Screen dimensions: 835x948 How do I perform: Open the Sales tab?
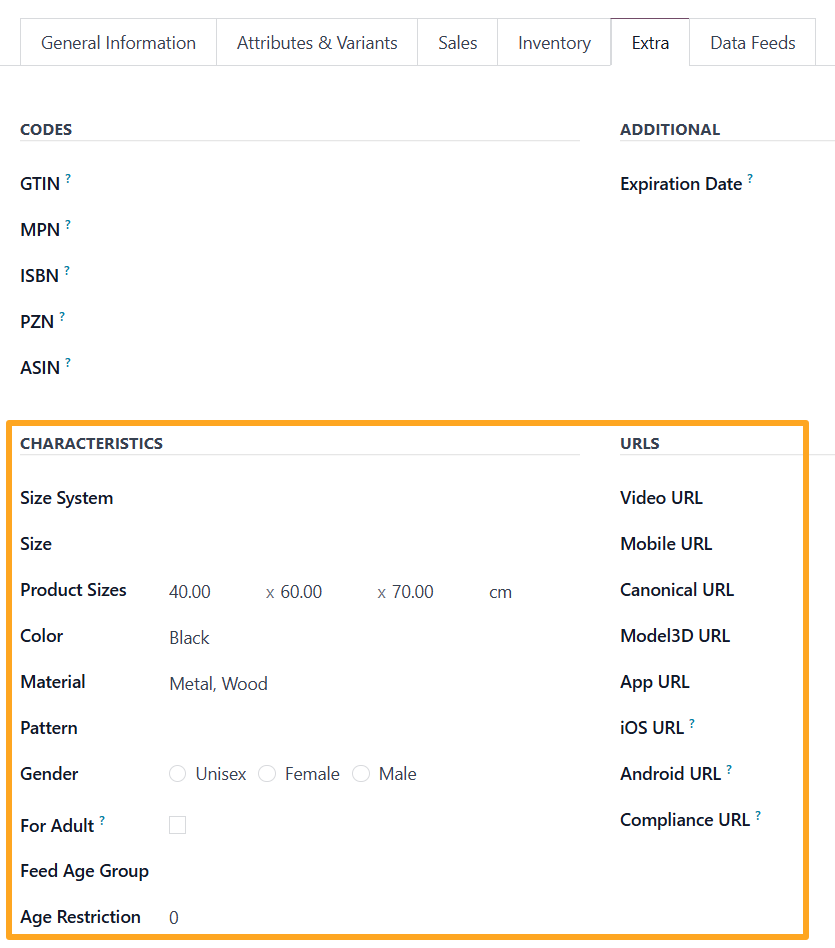coord(457,42)
